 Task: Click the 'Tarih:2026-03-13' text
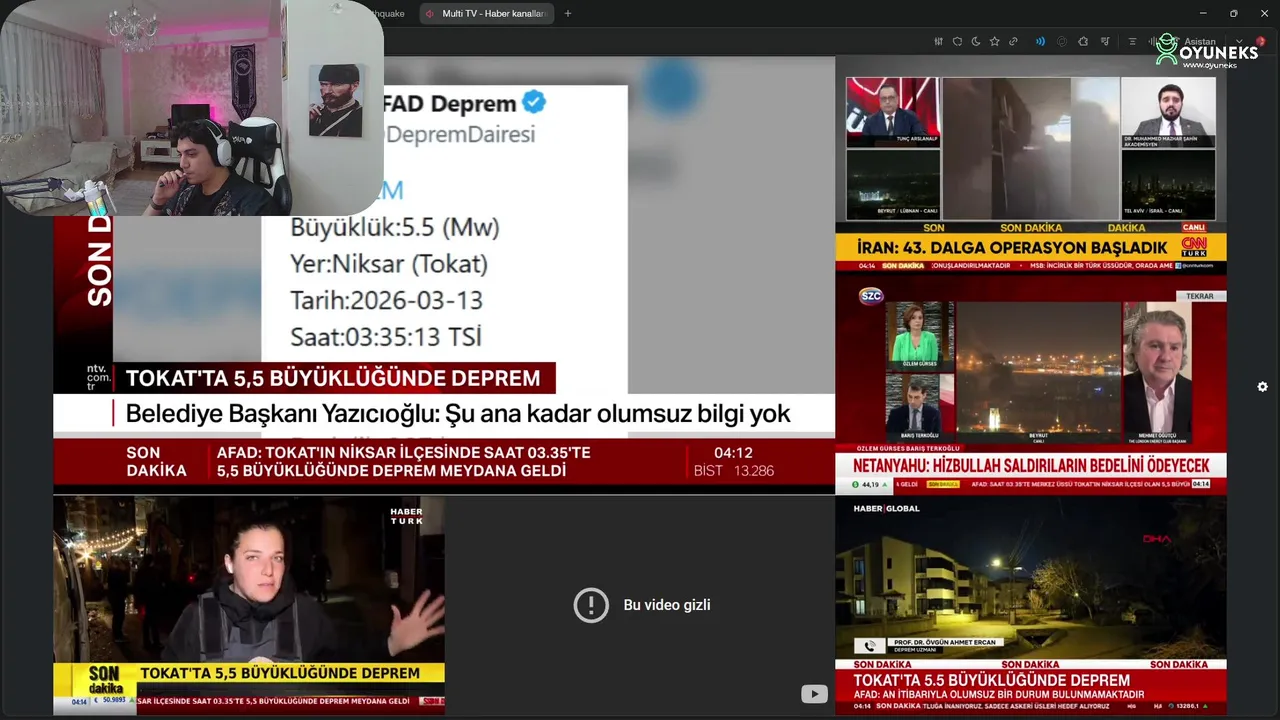tap(387, 300)
